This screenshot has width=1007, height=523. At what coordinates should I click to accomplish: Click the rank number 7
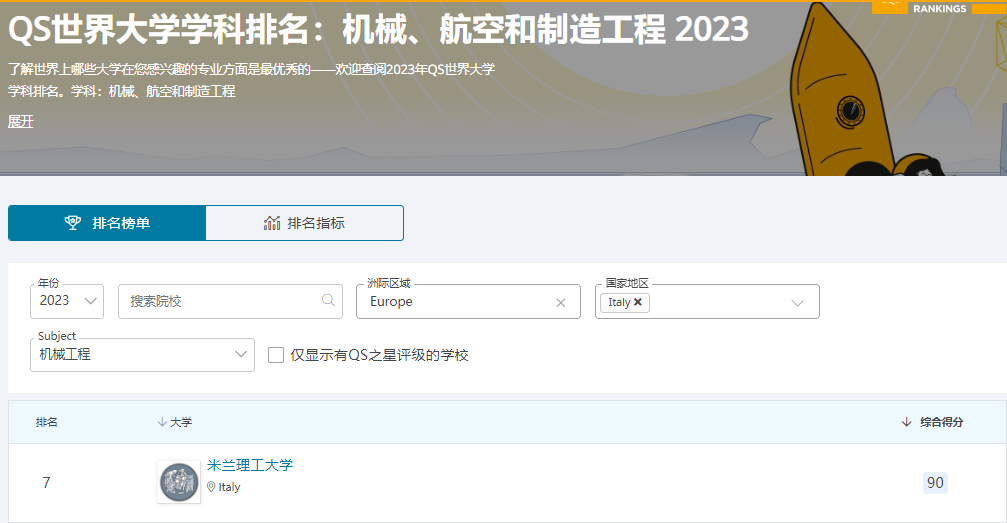click(x=46, y=483)
